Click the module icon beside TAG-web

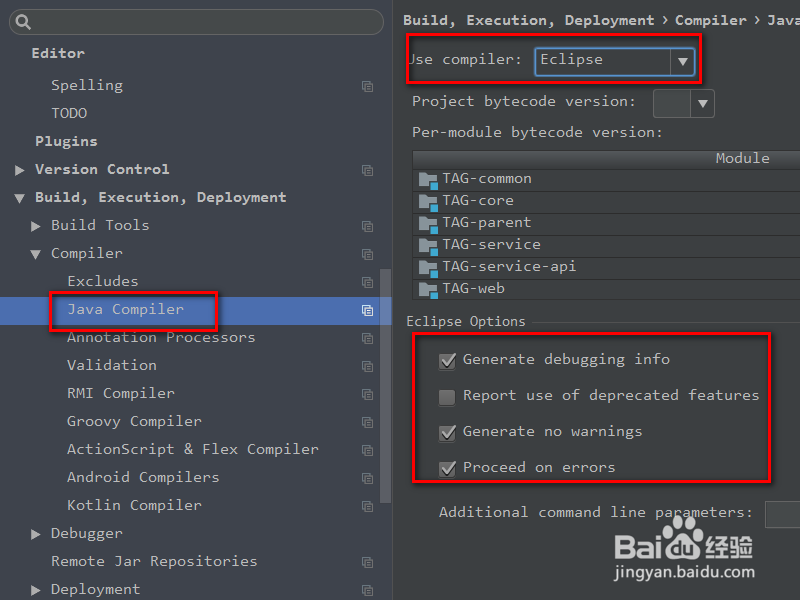pos(428,288)
